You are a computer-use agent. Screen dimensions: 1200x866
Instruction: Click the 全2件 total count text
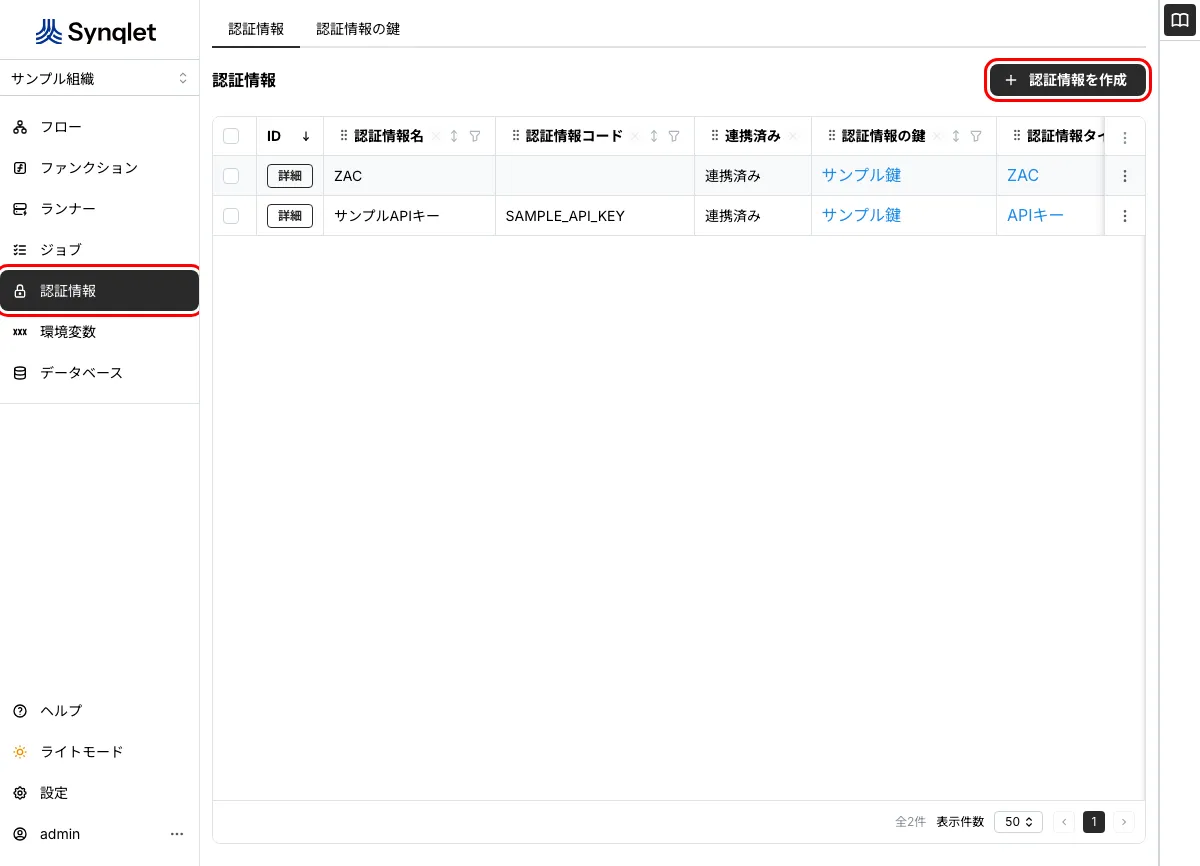click(x=910, y=822)
